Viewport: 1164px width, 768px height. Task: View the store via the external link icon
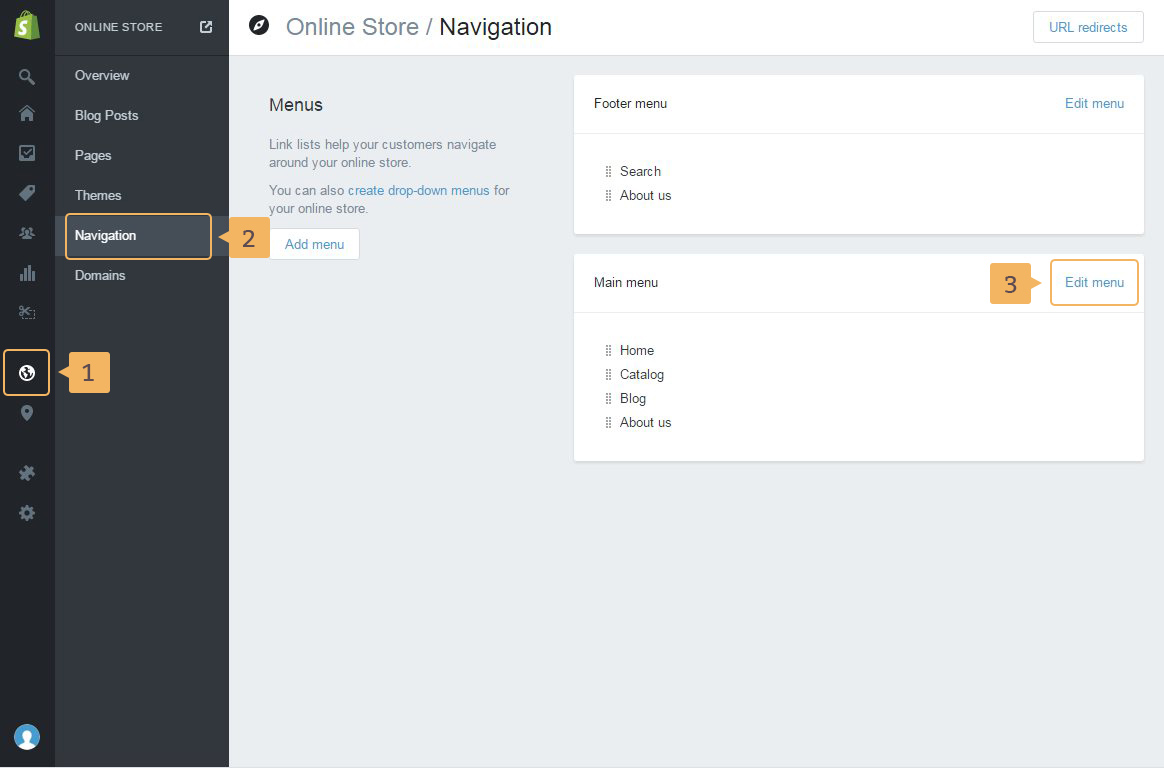(206, 27)
